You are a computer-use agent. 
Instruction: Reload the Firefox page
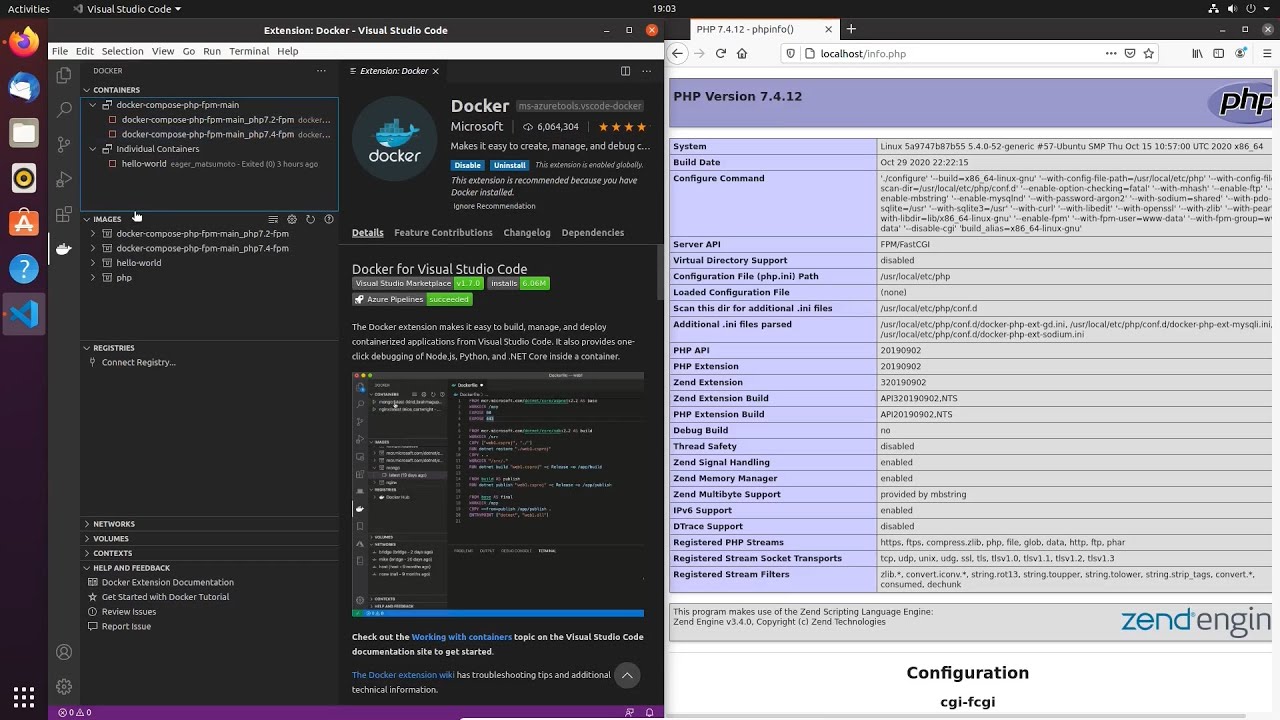pos(720,53)
